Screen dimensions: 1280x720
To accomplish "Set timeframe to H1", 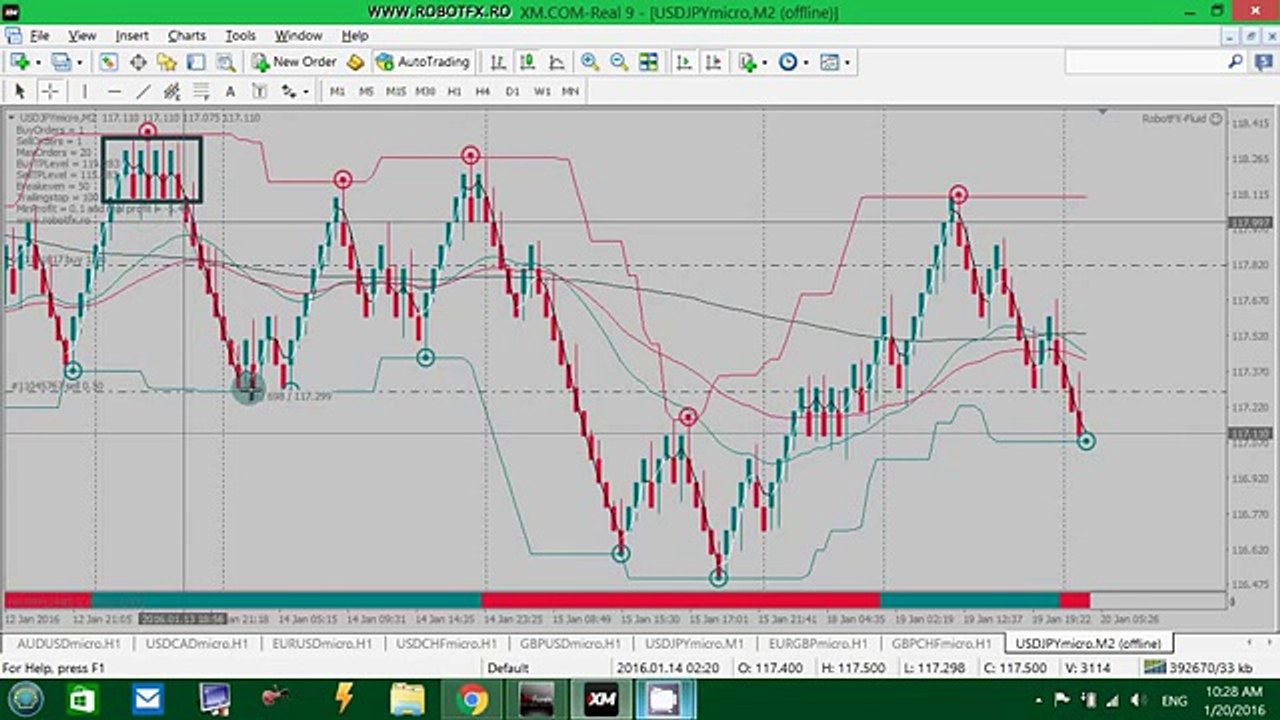I will tap(454, 91).
